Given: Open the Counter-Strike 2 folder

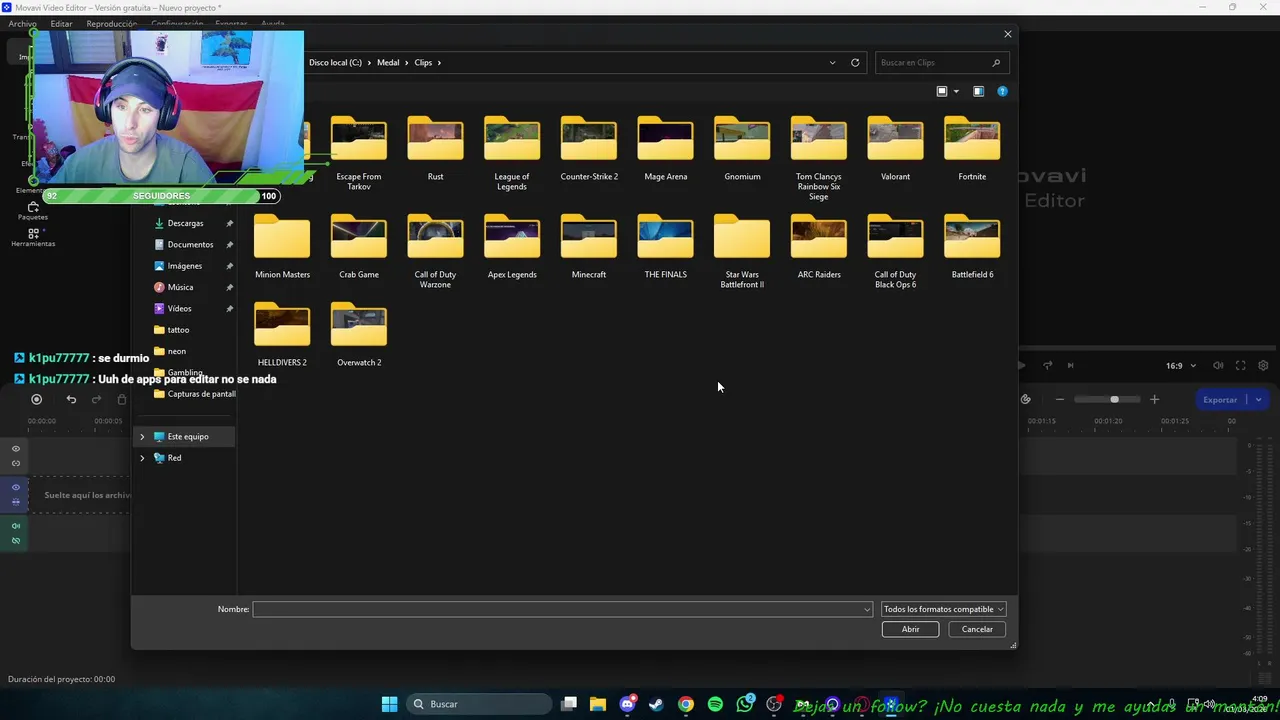Looking at the screenshot, I should pos(589,149).
